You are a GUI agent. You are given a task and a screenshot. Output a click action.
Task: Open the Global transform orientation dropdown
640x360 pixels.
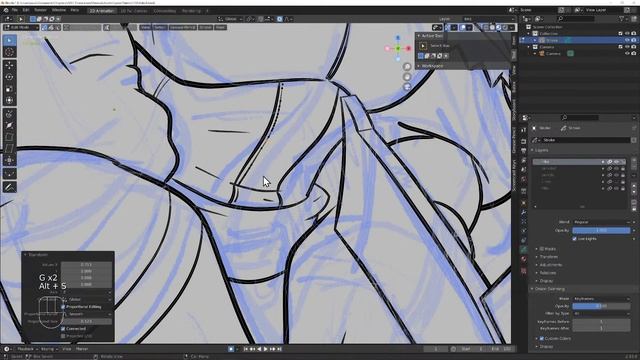[230, 19]
